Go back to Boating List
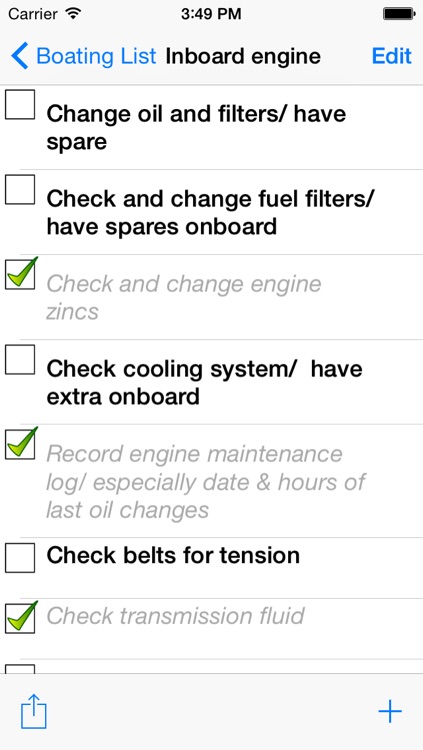The width and height of the screenshot is (423, 750). tap(84, 56)
